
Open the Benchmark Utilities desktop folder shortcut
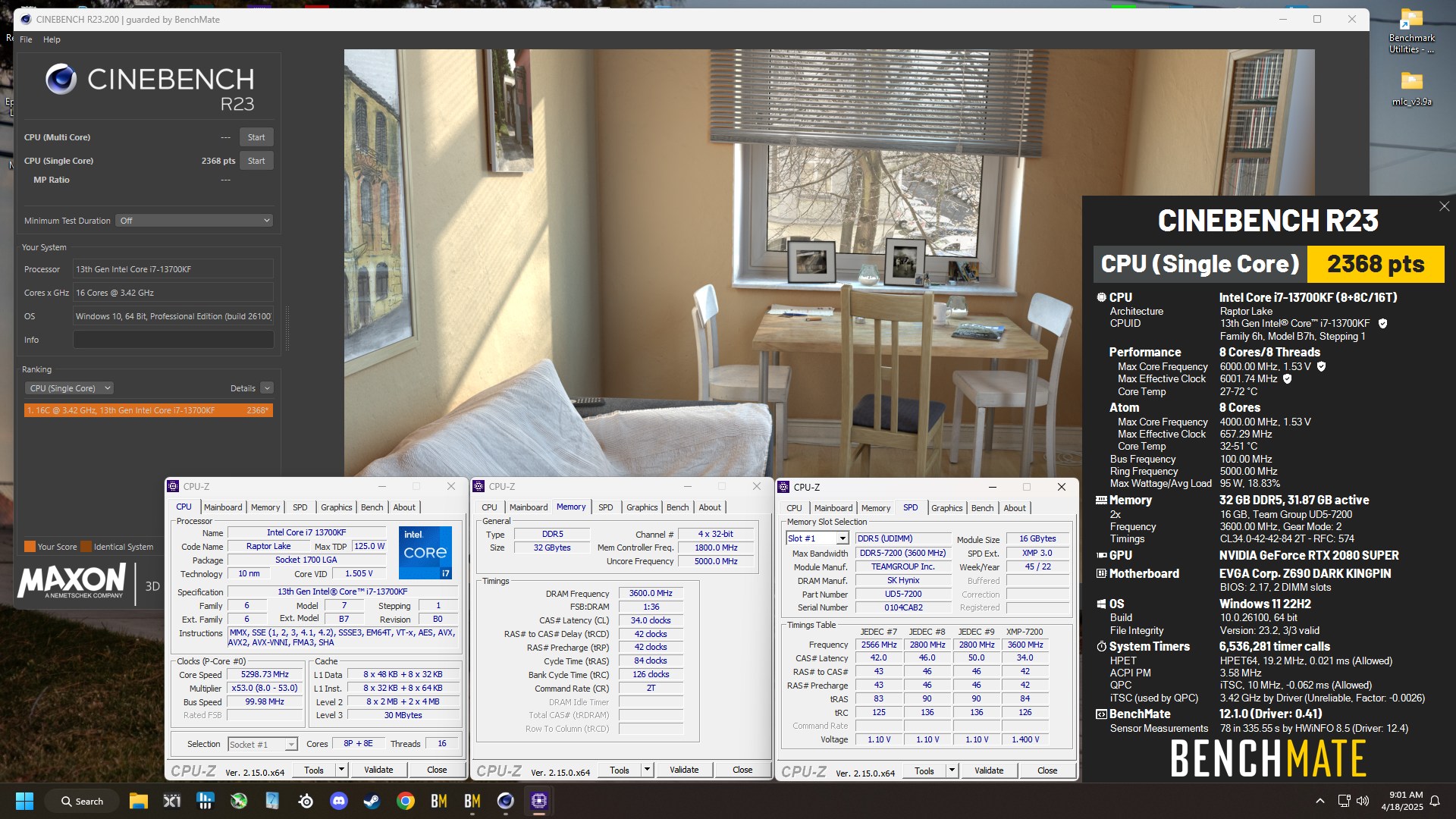pyautogui.click(x=1411, y=32)
